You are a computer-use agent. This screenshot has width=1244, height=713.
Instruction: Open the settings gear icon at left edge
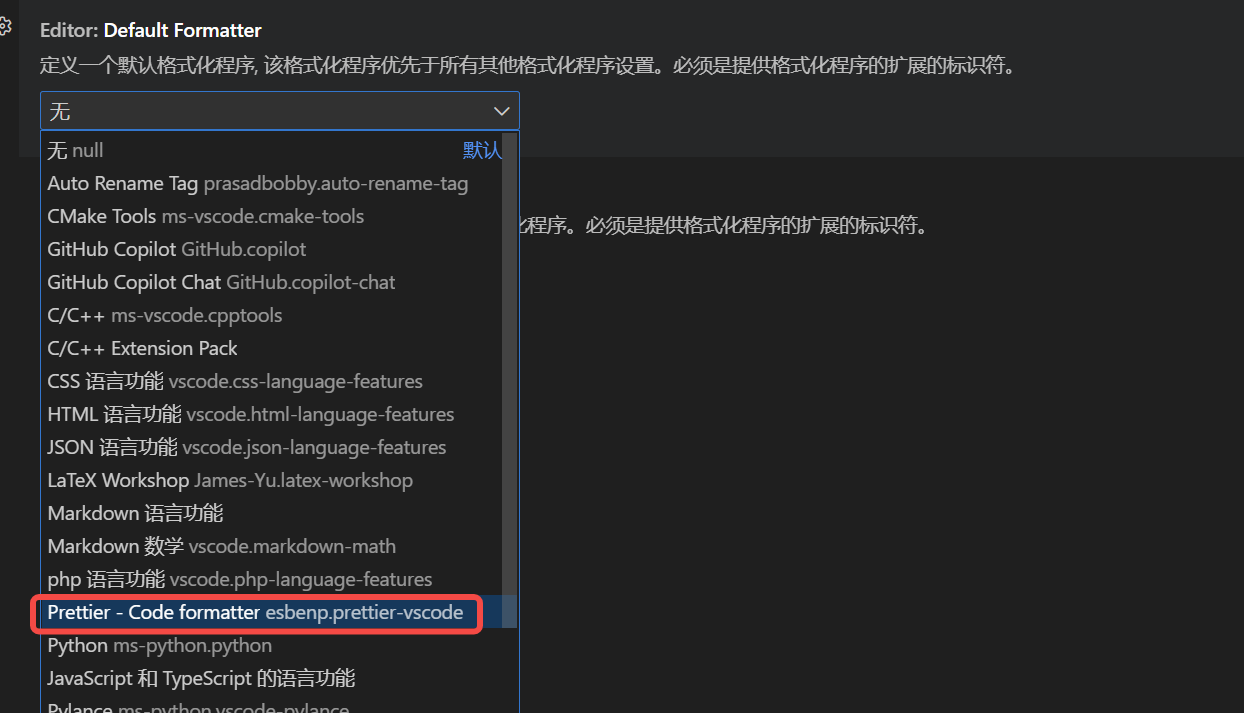point(4,26)
